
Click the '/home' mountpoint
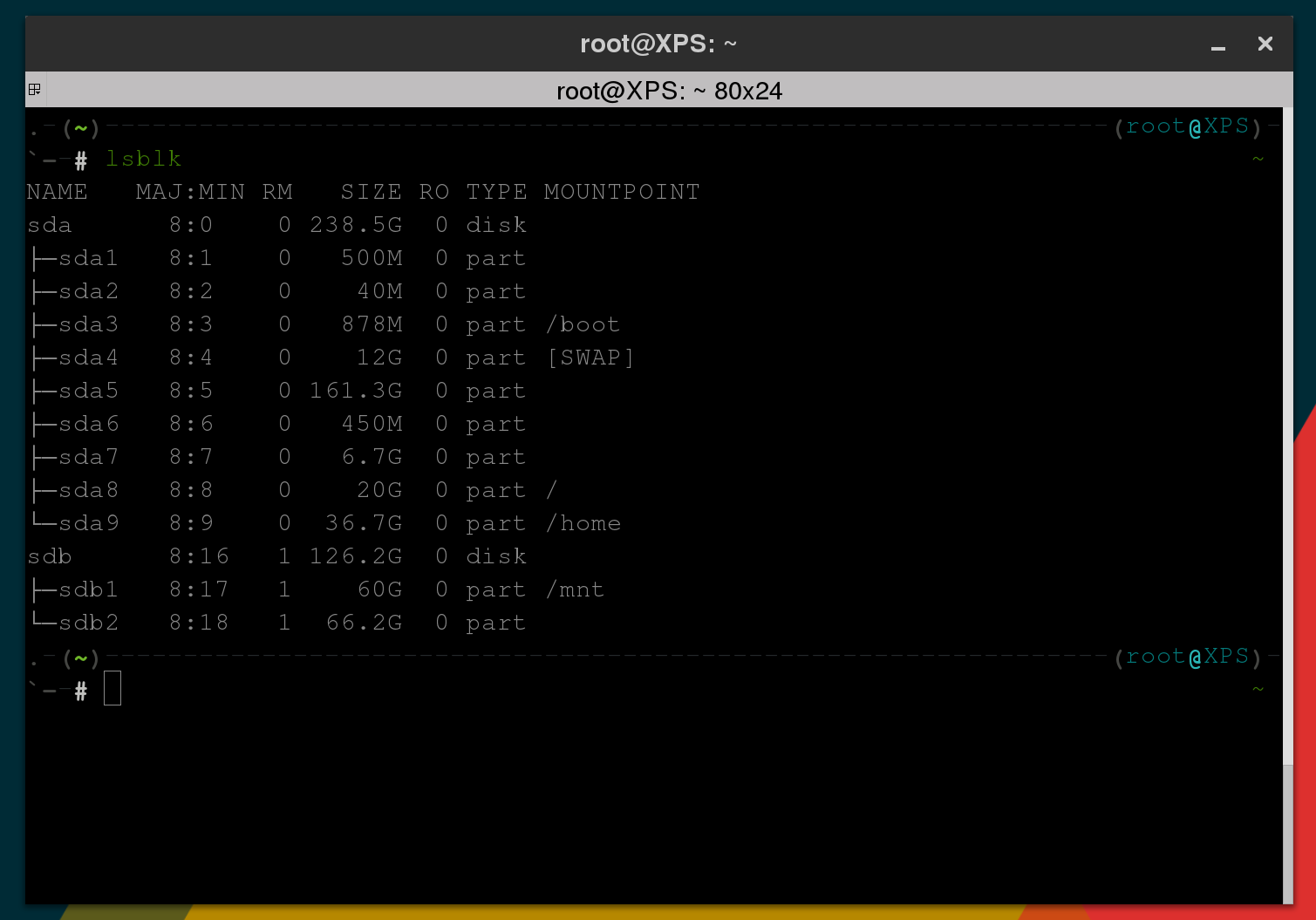(583, 523)
